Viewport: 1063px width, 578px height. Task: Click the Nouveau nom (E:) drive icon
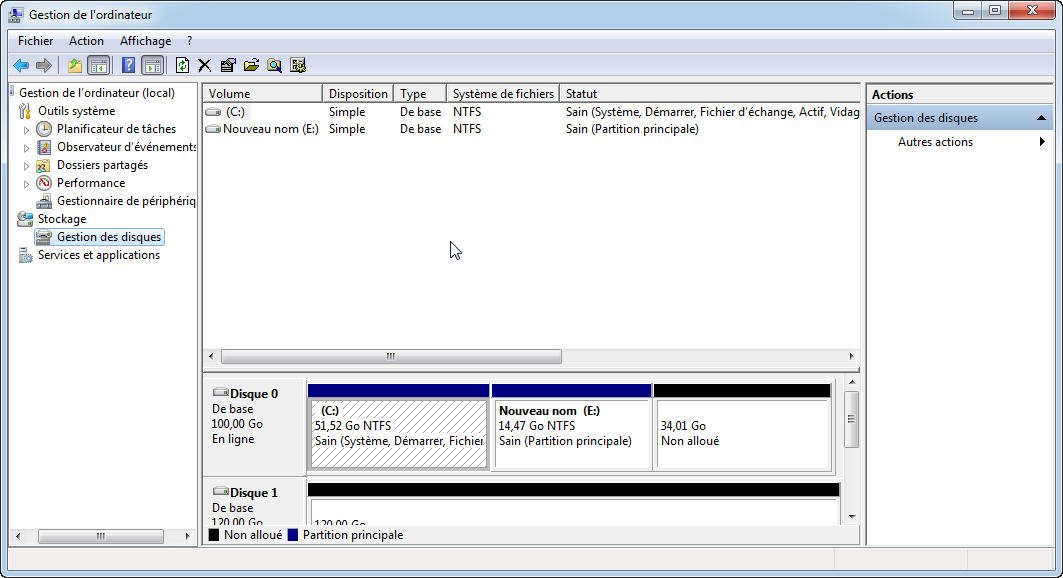pos(214,129)
